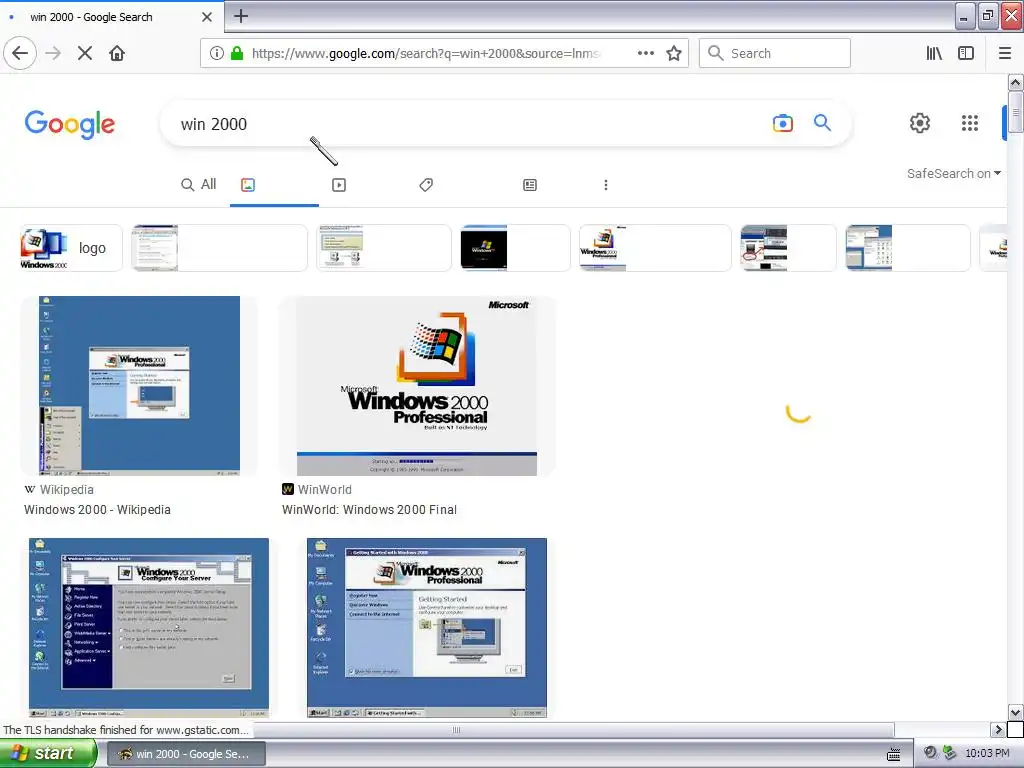Image resolution: width=1024 pixels, height=768 pixels.
Task: Switch to the News tab icon
Action: coord(530,185)
